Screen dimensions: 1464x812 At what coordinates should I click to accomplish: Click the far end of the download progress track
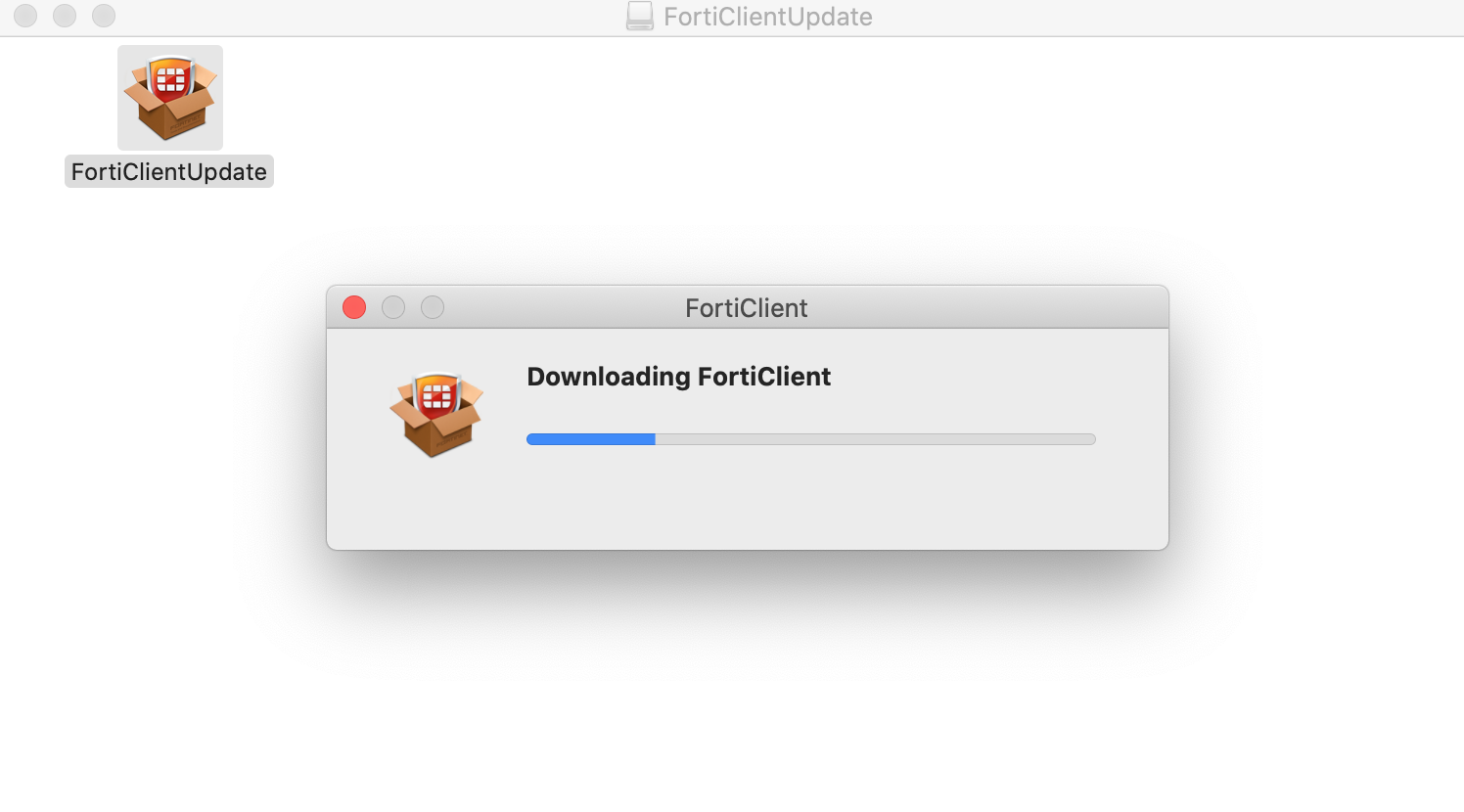click(x=1090, y=439)
